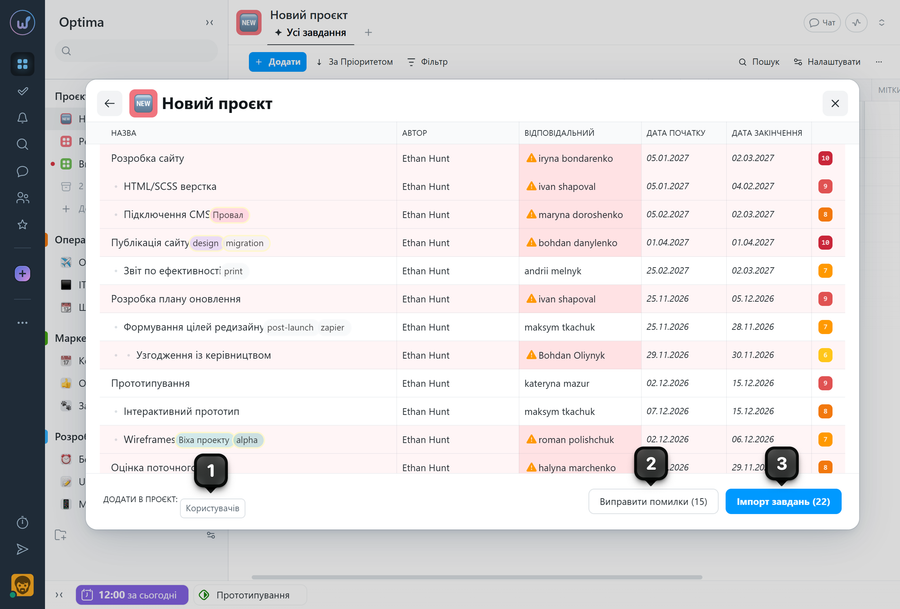Image resolution: width=900 pixels, height=609 pixels.
Task: Click the zapier tag
Action: click(332, 327)
